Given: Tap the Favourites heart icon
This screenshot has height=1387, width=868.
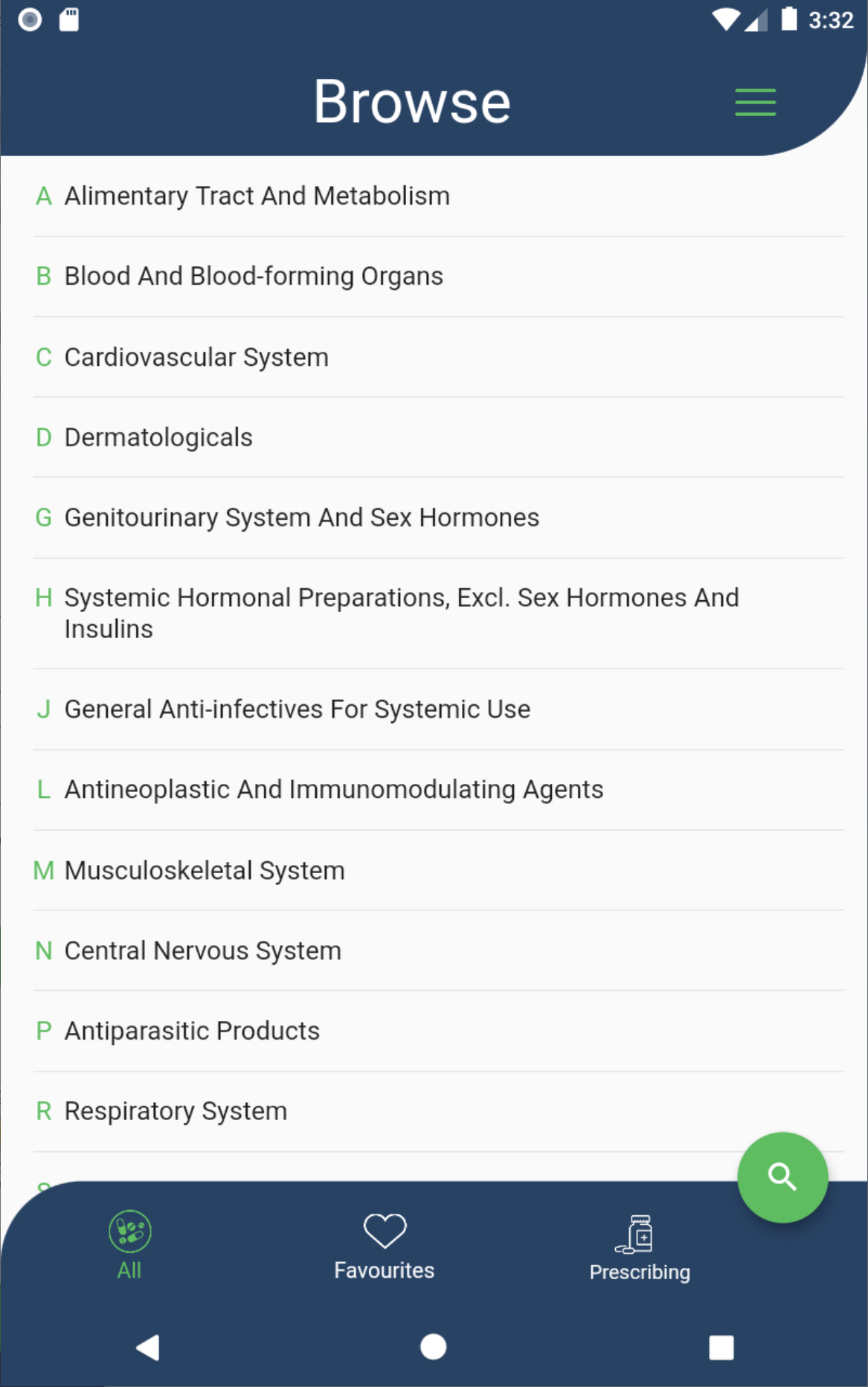Looking at the screenshot, I should [x=385, y=1231].
